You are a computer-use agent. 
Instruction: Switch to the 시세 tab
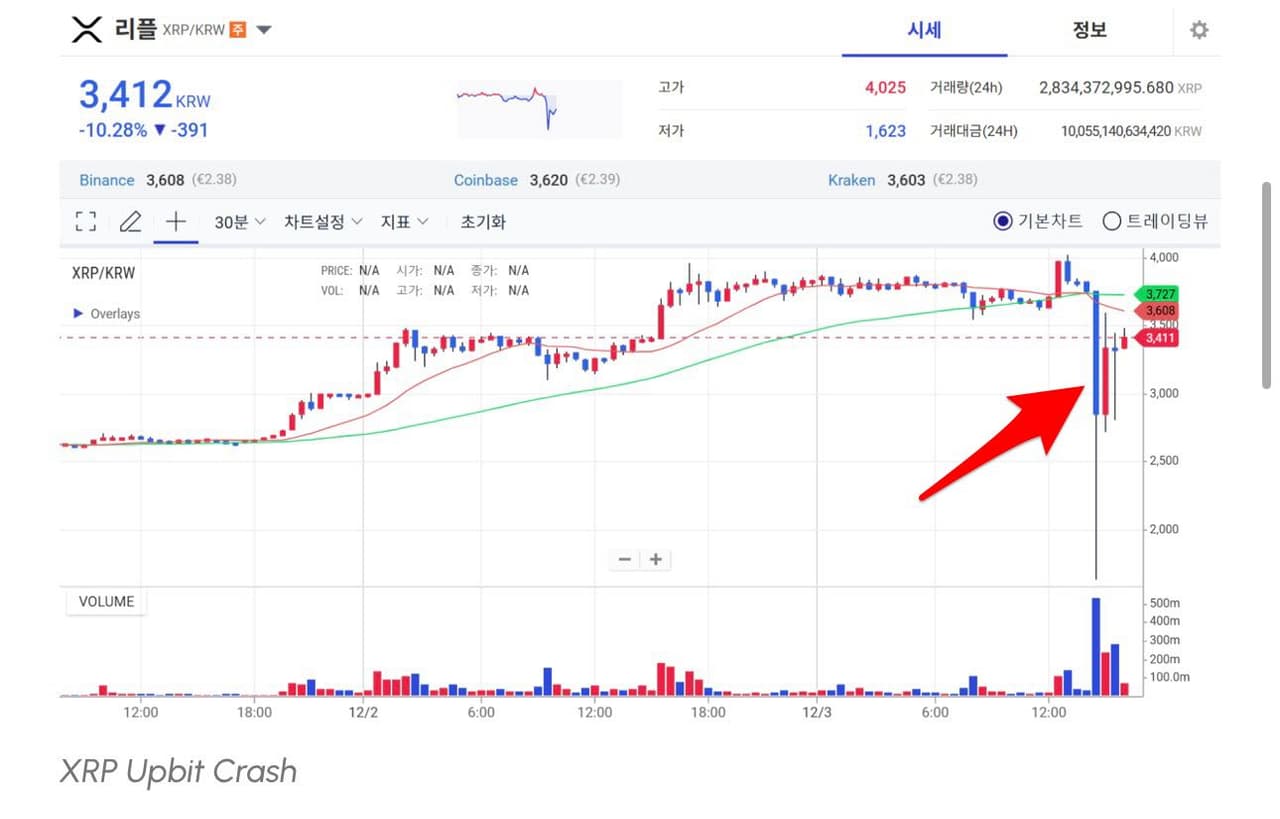pos(924,30)
